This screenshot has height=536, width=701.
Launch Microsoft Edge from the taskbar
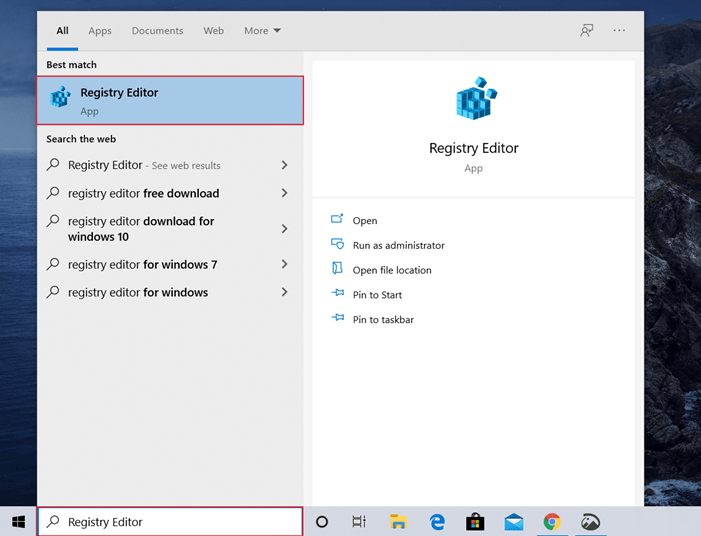point(437,522)
